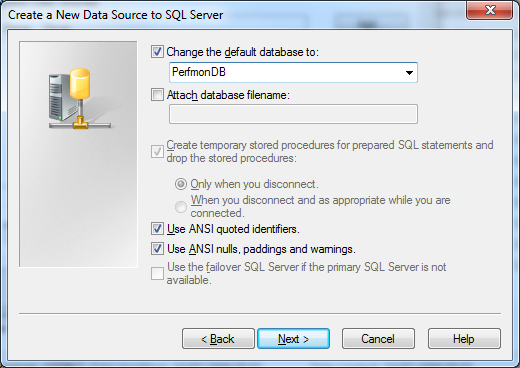The image size is (520, 368).
Task: Toggle Use ANSI nulls, paddings and warnings
Action: (157, 249)
